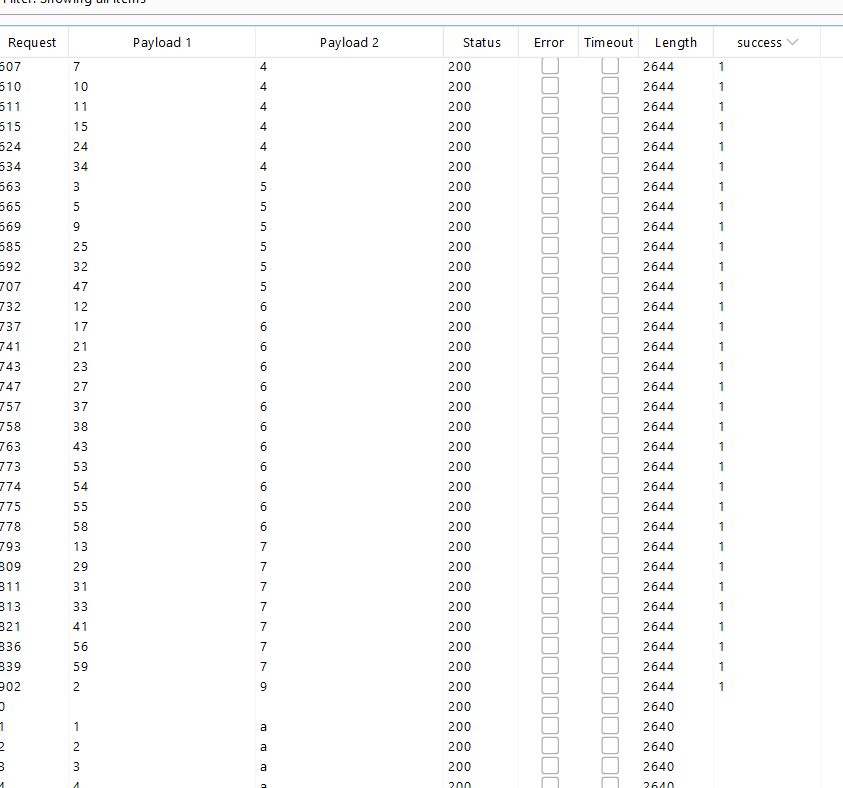
Task: Click the Error column header
Action: 548,42
